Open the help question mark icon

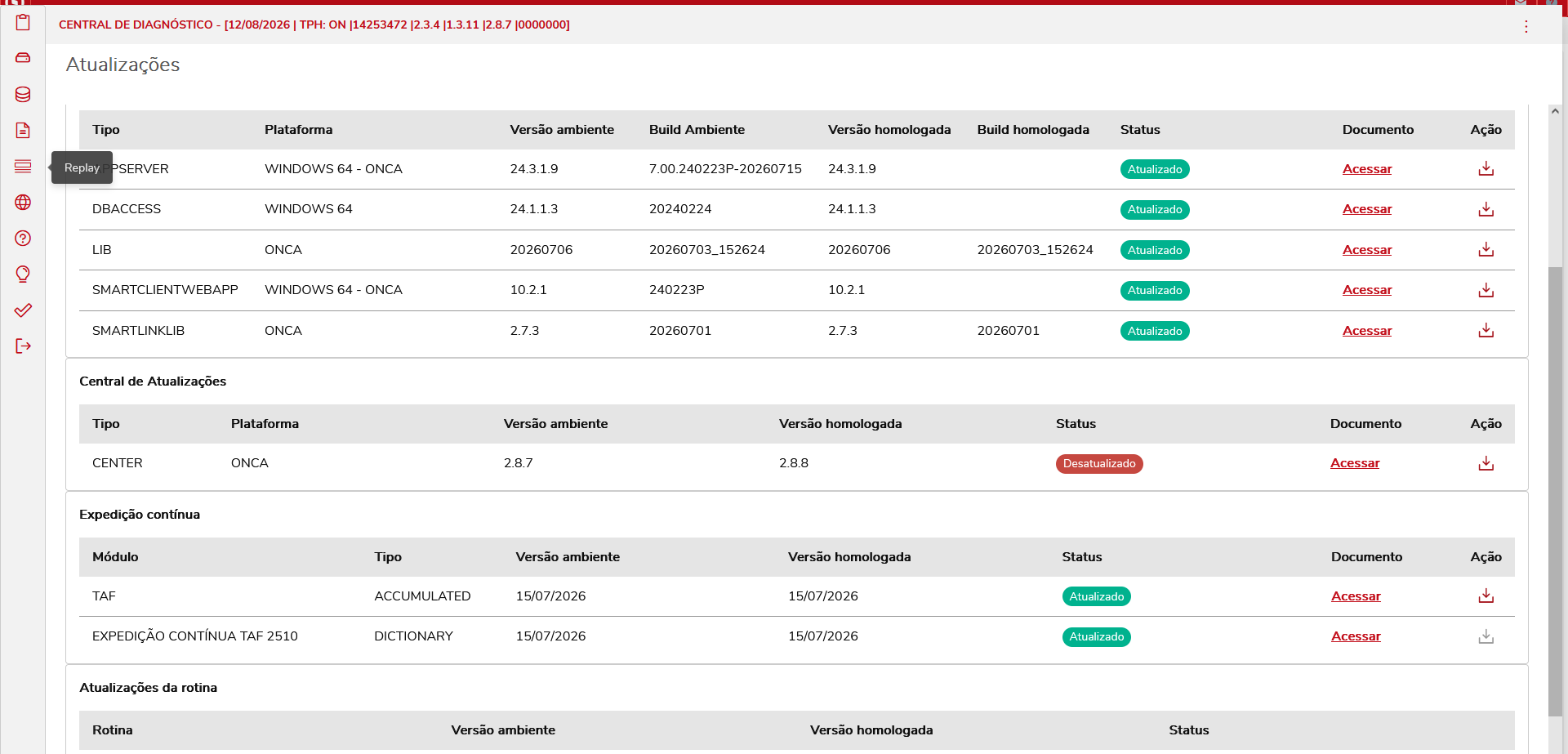[23, 238]
